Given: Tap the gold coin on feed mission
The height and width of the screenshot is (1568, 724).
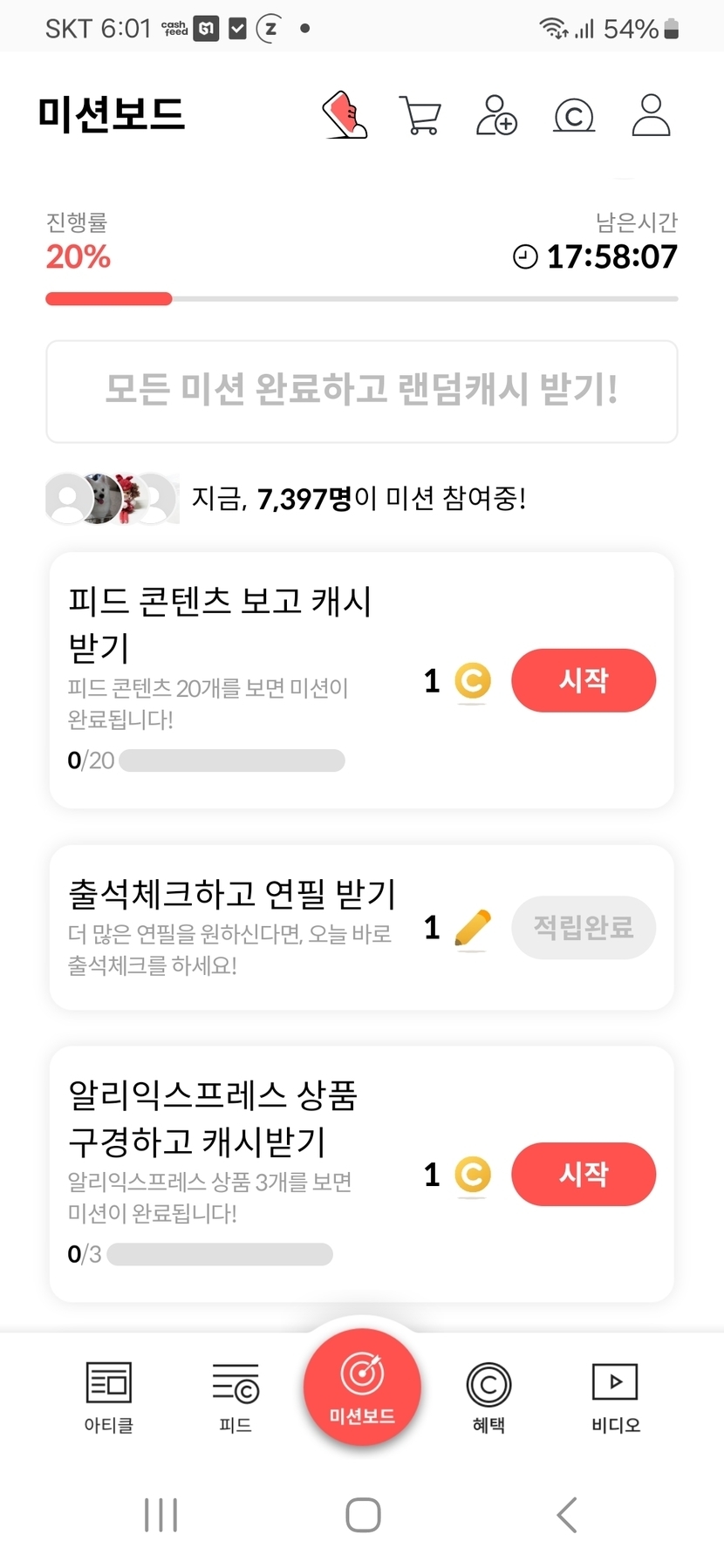Looking at the screenshot, I should (473, 681).
